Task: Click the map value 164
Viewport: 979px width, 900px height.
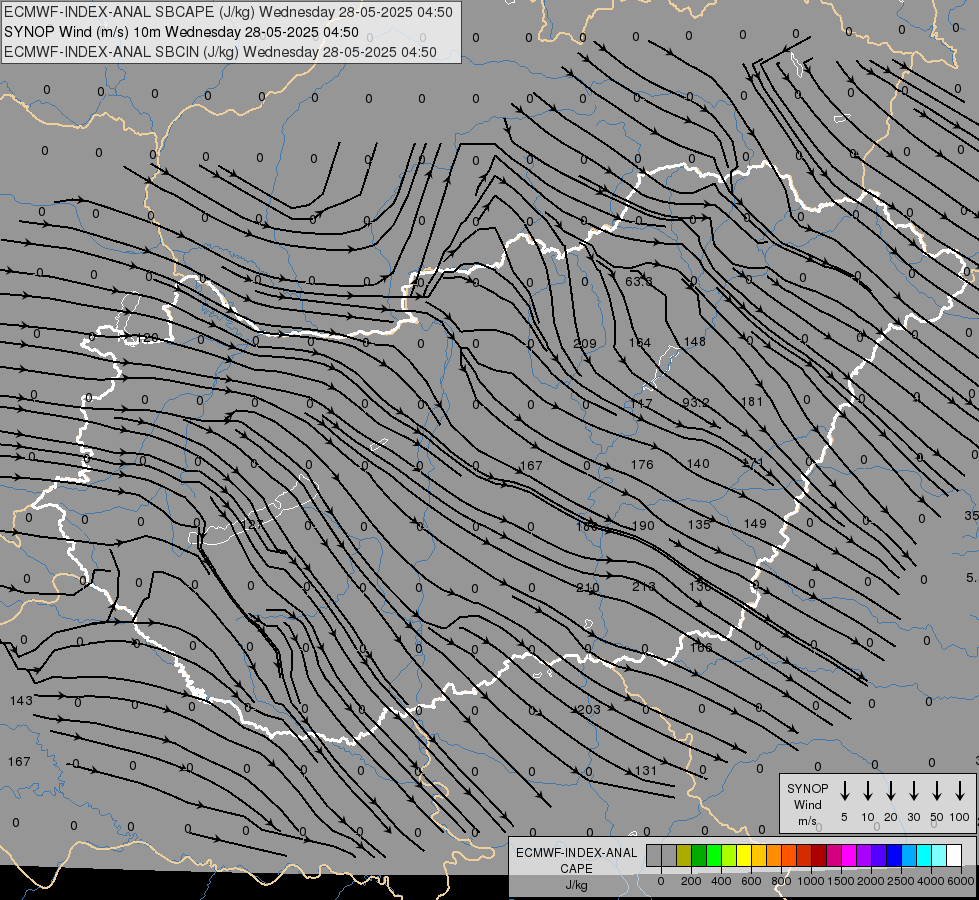Action: [640, 343]
